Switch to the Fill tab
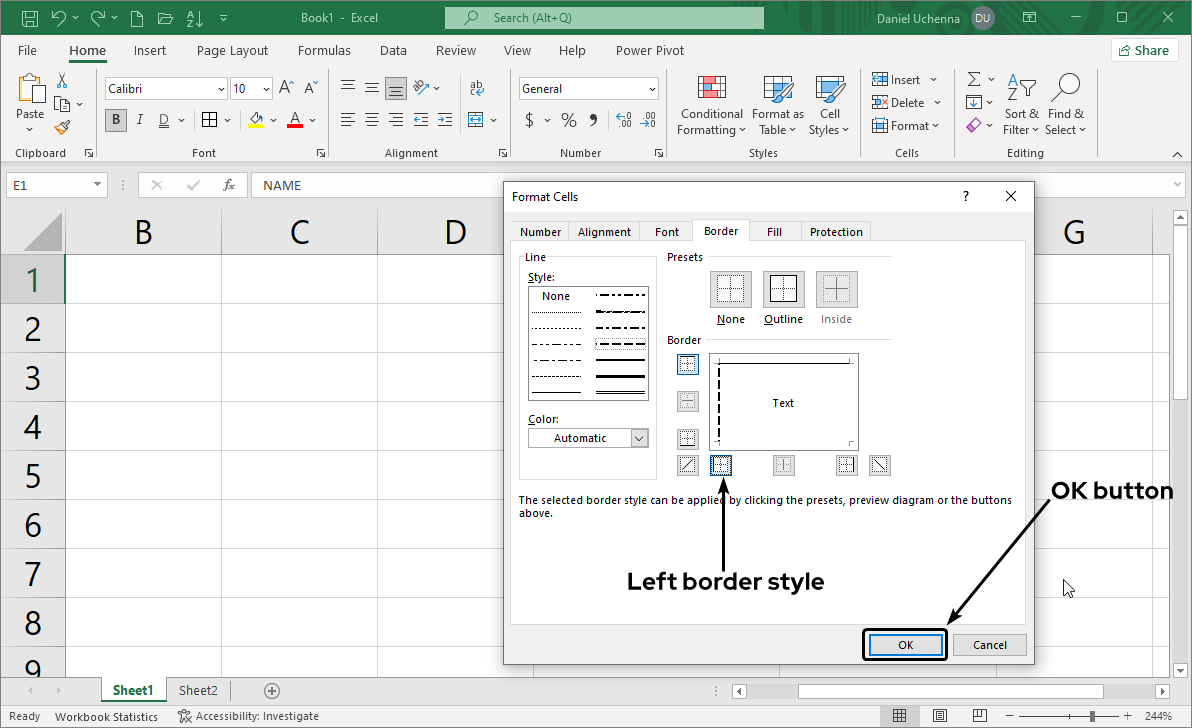Screen dimensions: 1192x728 point(774,231)
